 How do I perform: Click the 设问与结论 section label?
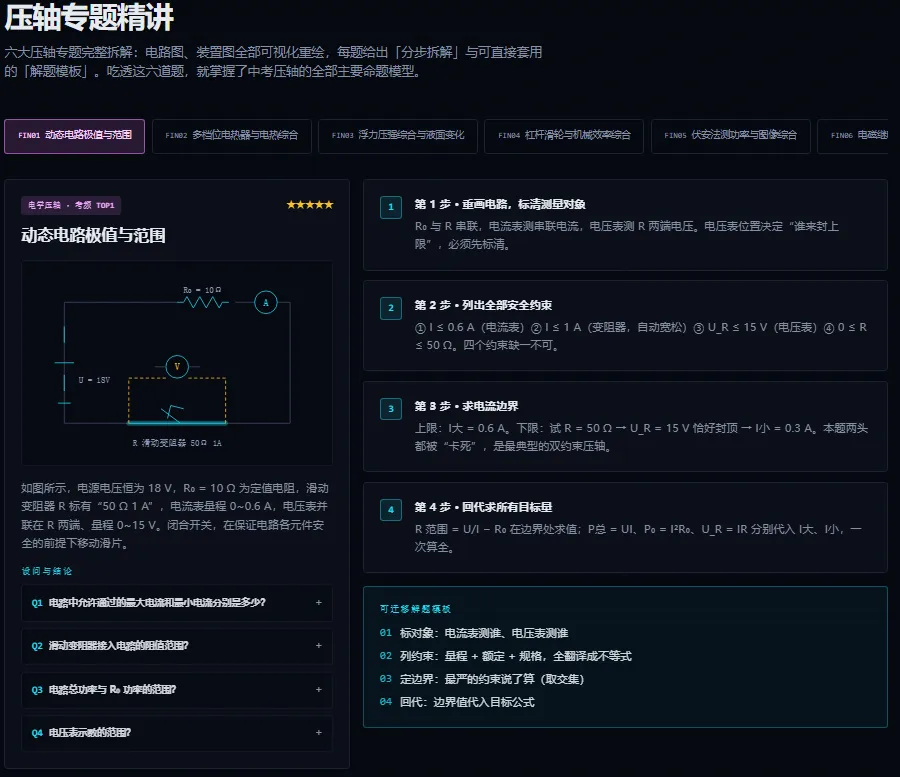(x=47, y=571)
